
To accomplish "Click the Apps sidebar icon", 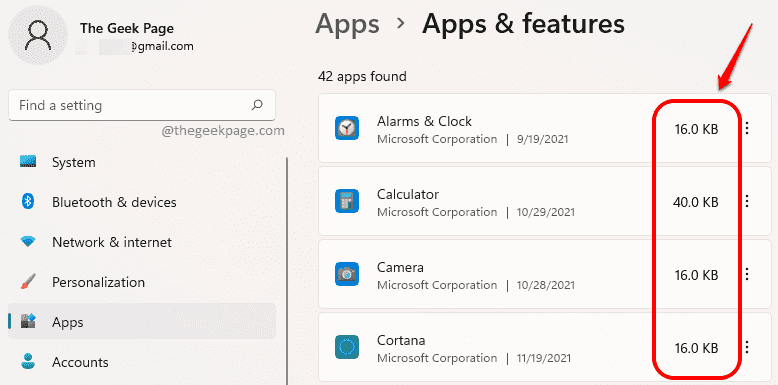I will (28, 322).
